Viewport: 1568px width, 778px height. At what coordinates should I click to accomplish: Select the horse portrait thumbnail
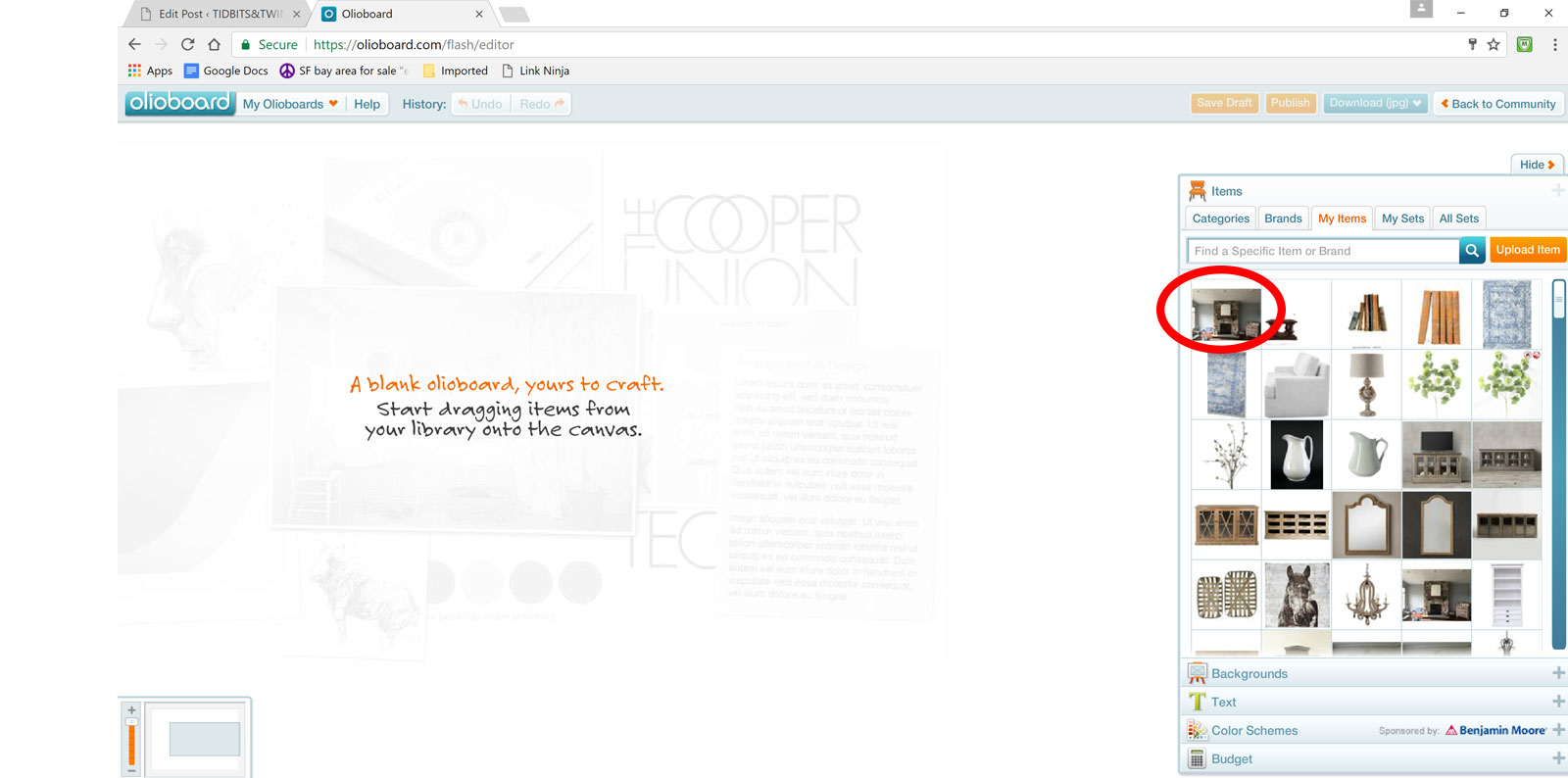tap(1296, 595)
